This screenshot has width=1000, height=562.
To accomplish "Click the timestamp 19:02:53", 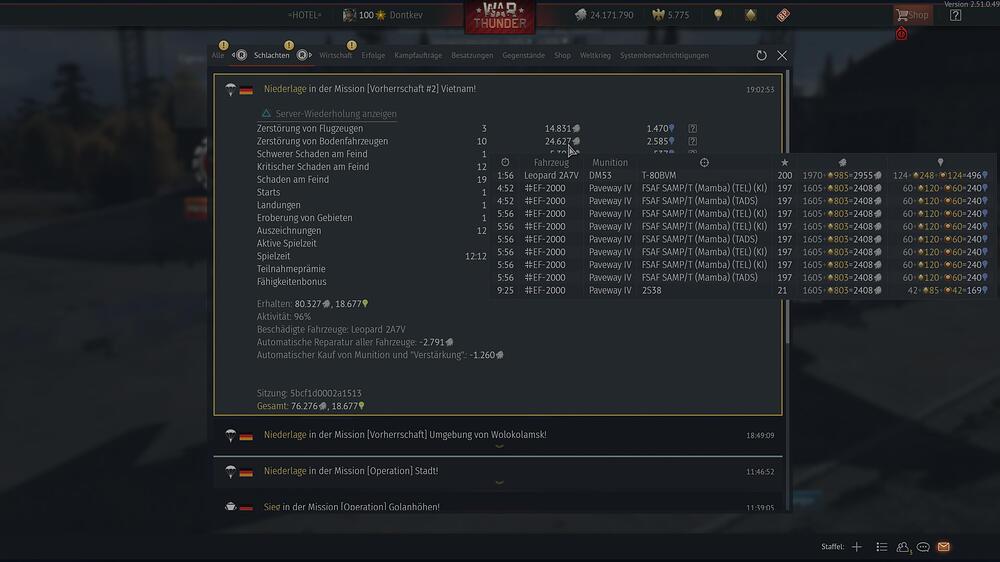I will pyautogui.click(x=760, y=90).
